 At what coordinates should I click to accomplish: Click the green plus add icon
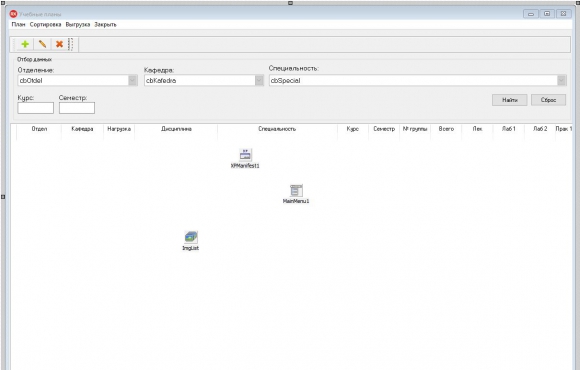[25, 44]
